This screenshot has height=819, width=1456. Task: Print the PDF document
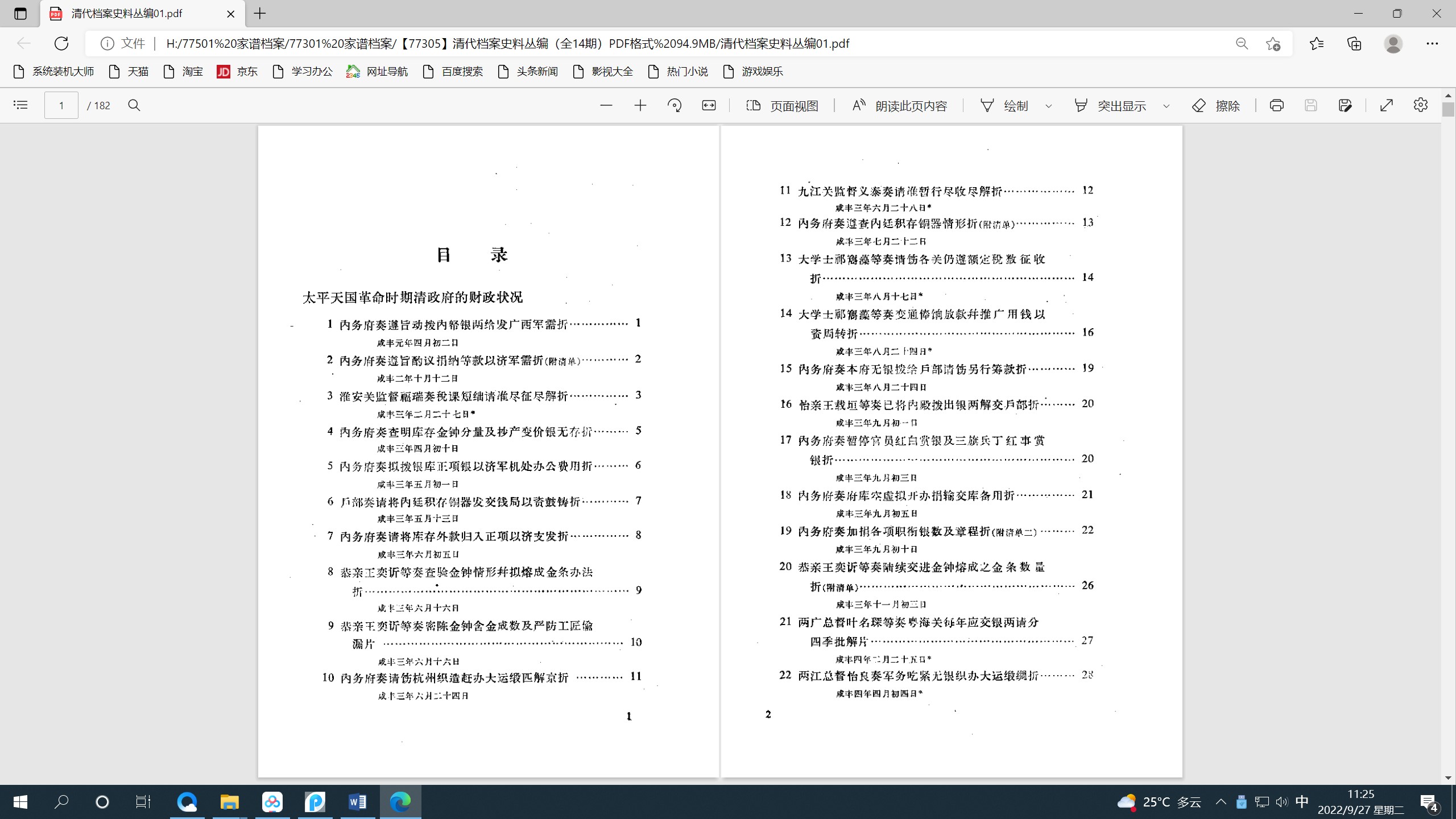[x=1277, y=105]
